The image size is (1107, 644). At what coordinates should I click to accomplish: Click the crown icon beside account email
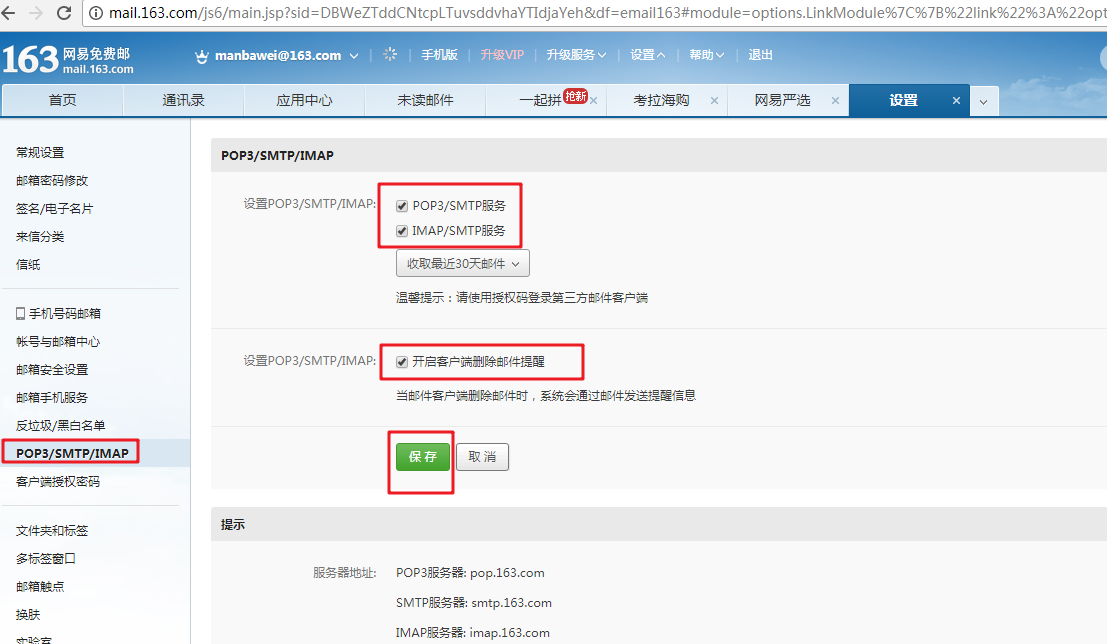pos(201,56)
